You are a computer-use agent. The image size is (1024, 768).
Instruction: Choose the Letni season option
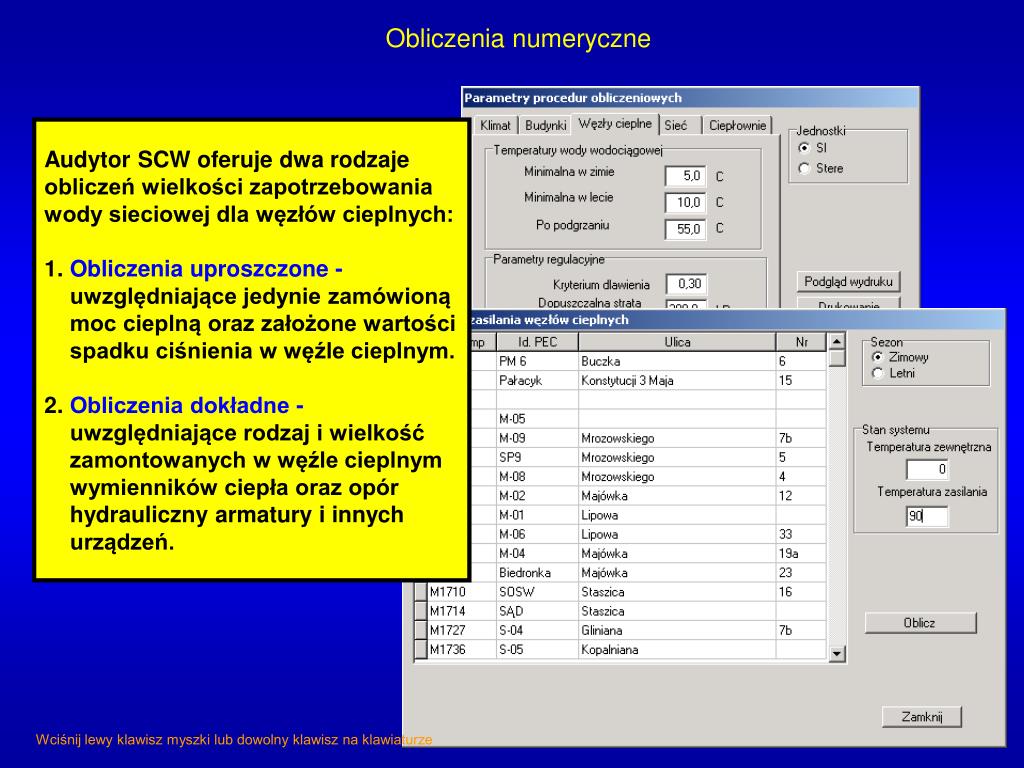877,374
